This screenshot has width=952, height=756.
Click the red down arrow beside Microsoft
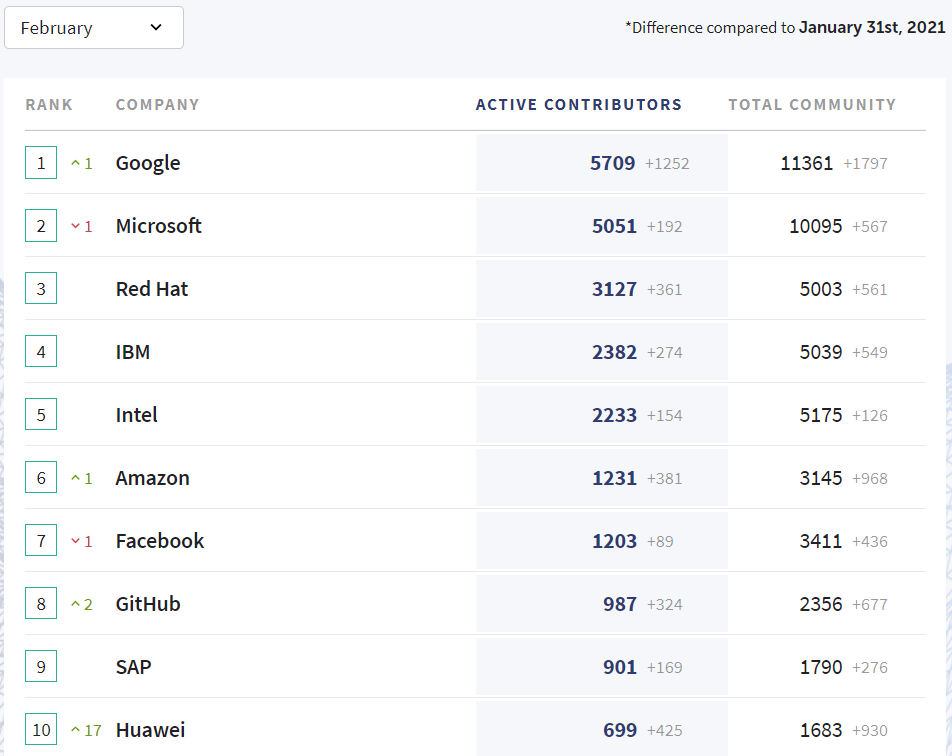[75, 226]
